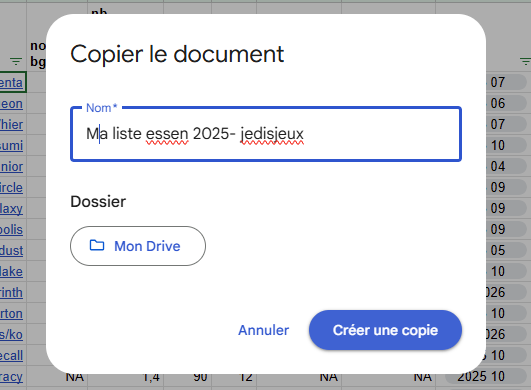This screenshot has width=531, height=390.
Task: Open the link ending in 'ecall'
Action: pyautogui.click(x=12, y=356)
